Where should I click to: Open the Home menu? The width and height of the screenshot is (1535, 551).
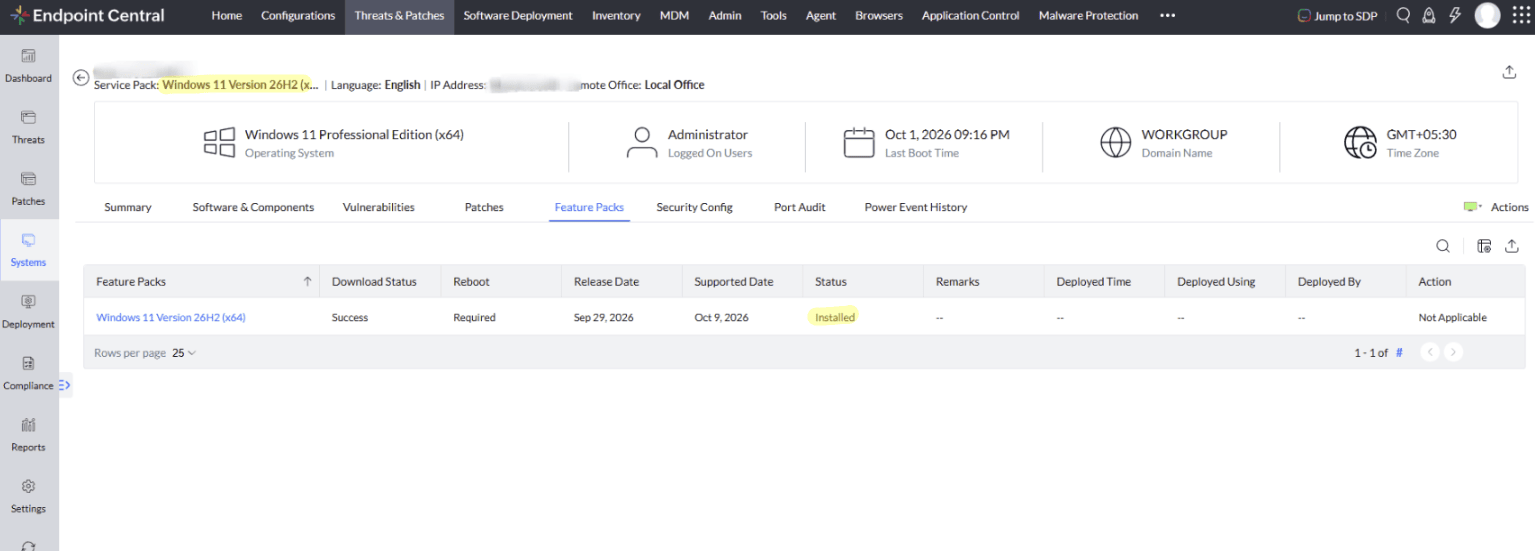pos(227,15)
